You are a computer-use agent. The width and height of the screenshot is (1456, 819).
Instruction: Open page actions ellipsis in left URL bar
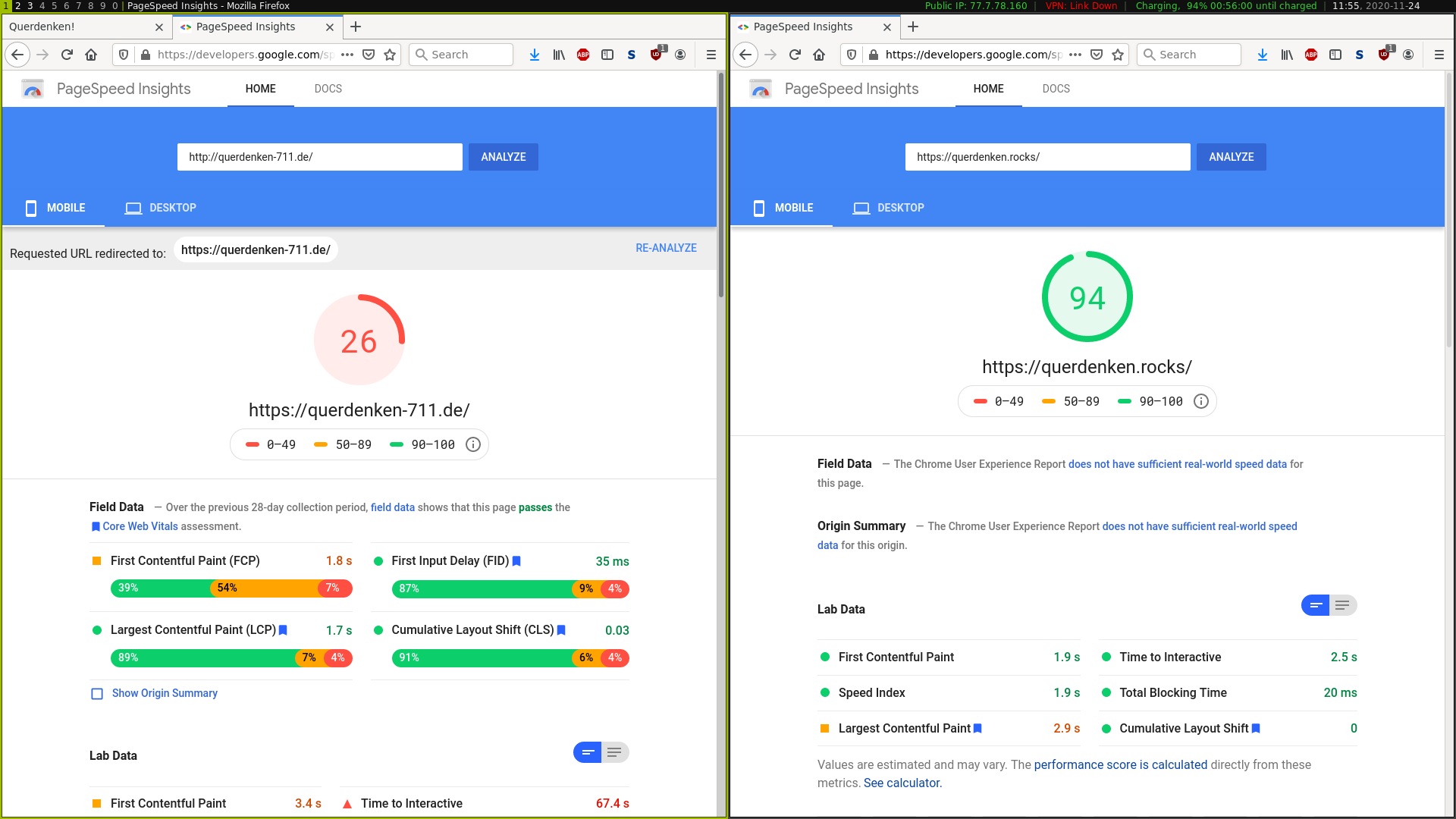[347, 55]
